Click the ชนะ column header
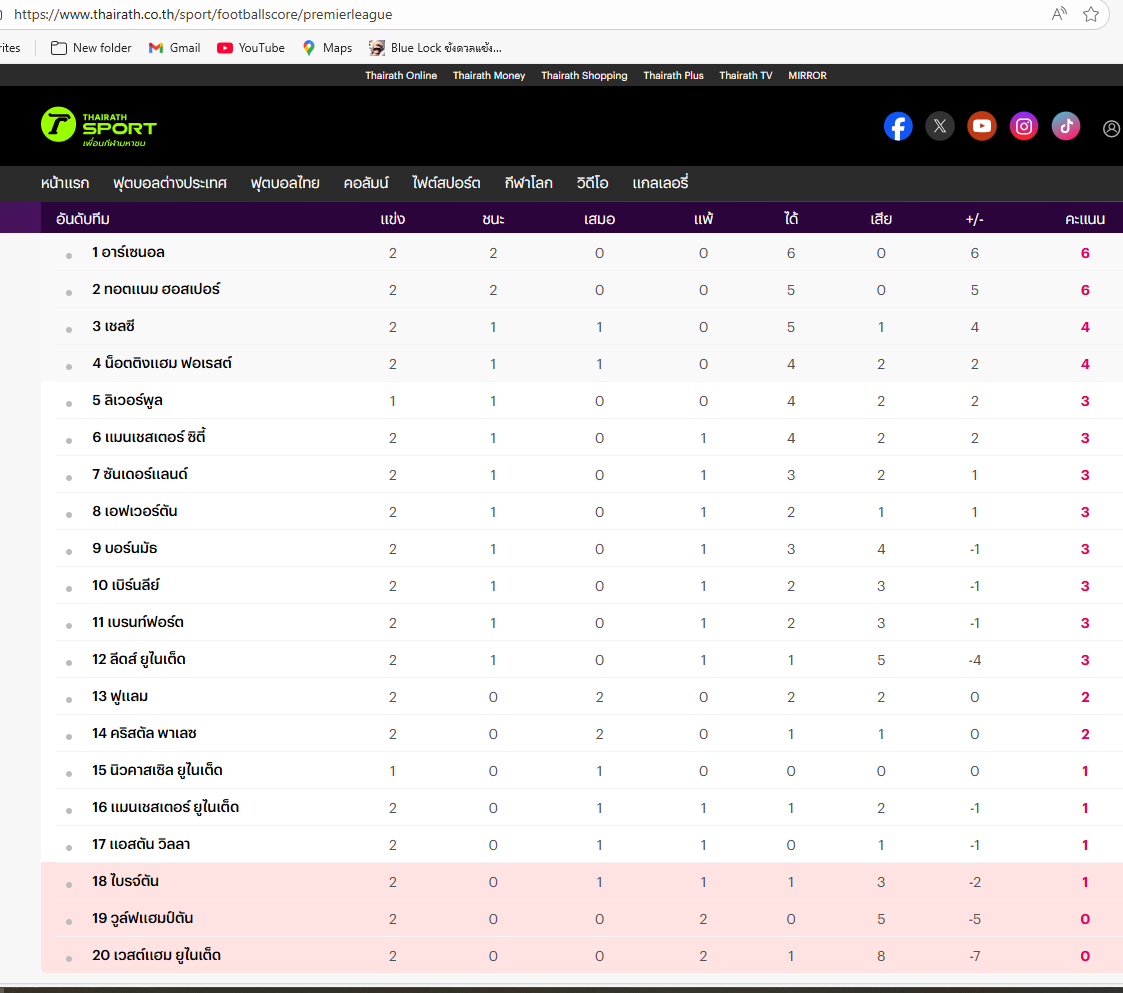This screenshot has width=1123, height=993. pyautogui.click(x=493, y=219)
